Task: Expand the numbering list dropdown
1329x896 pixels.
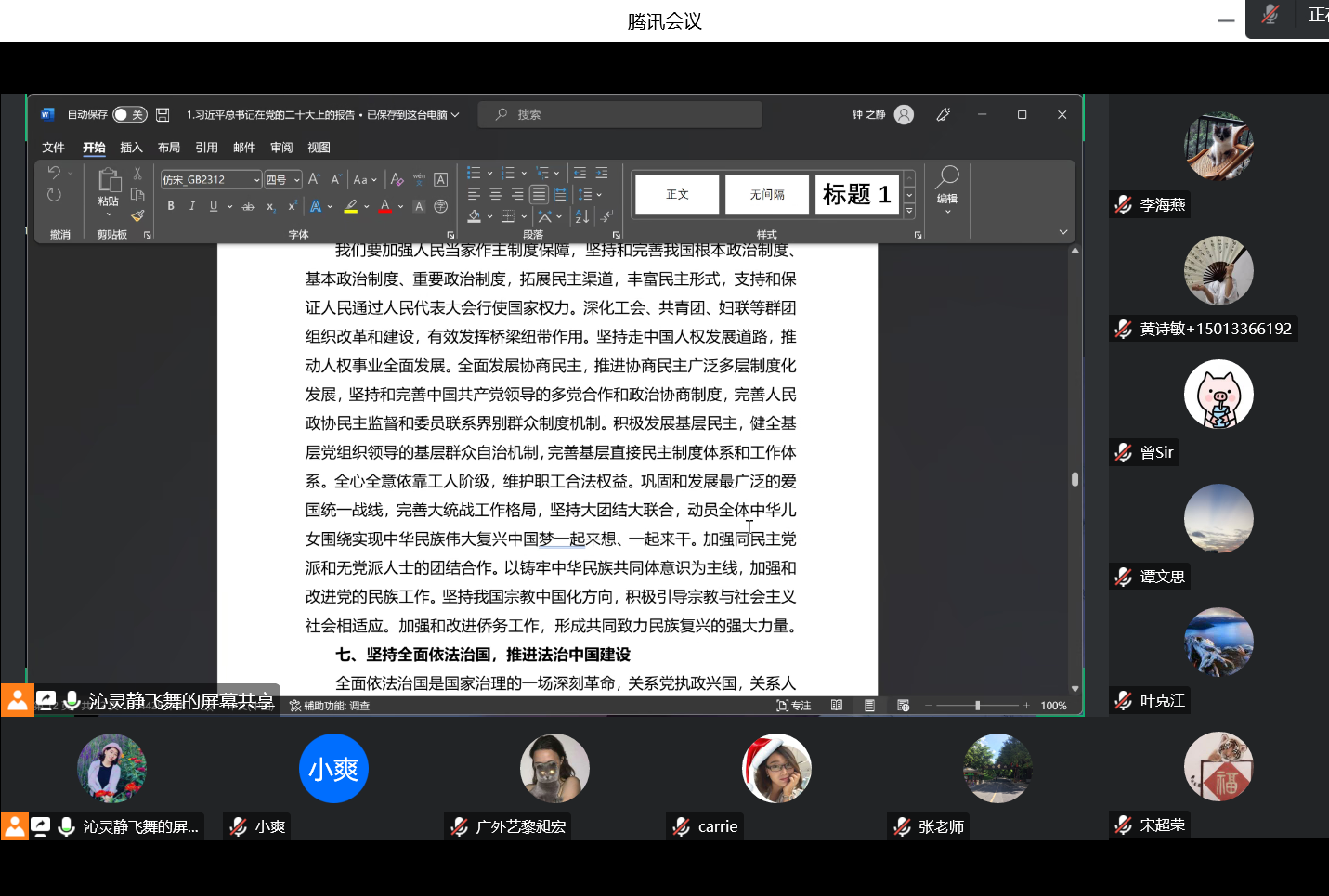Action: 524,173
